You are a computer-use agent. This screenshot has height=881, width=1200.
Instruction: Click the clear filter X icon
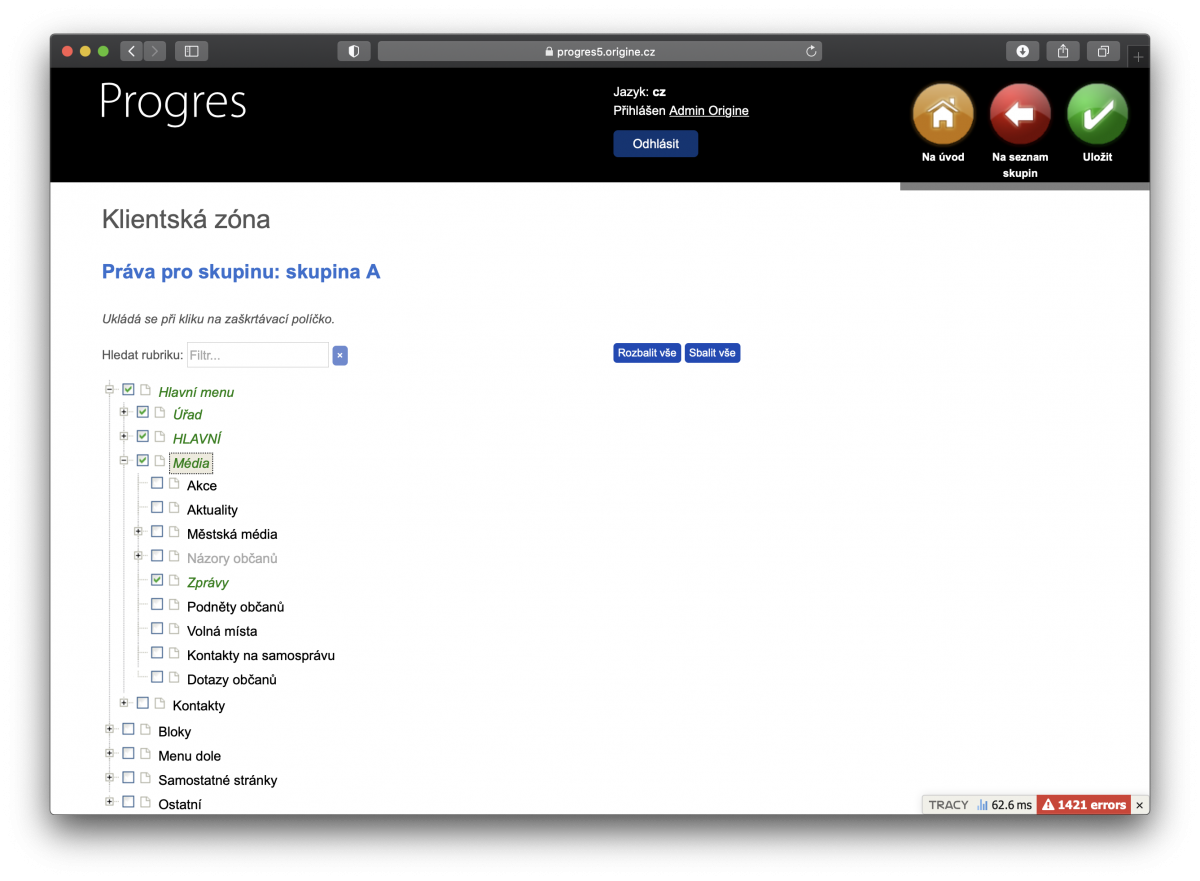point(340,355)
